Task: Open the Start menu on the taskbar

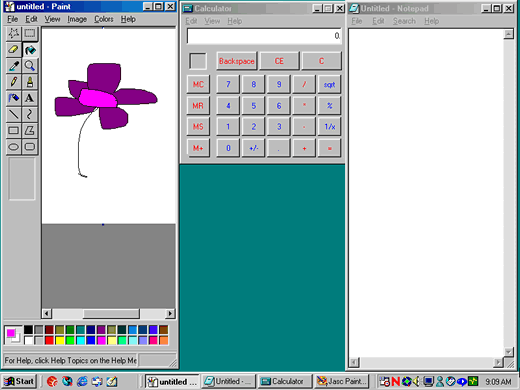Action: (x=19, y=381)
